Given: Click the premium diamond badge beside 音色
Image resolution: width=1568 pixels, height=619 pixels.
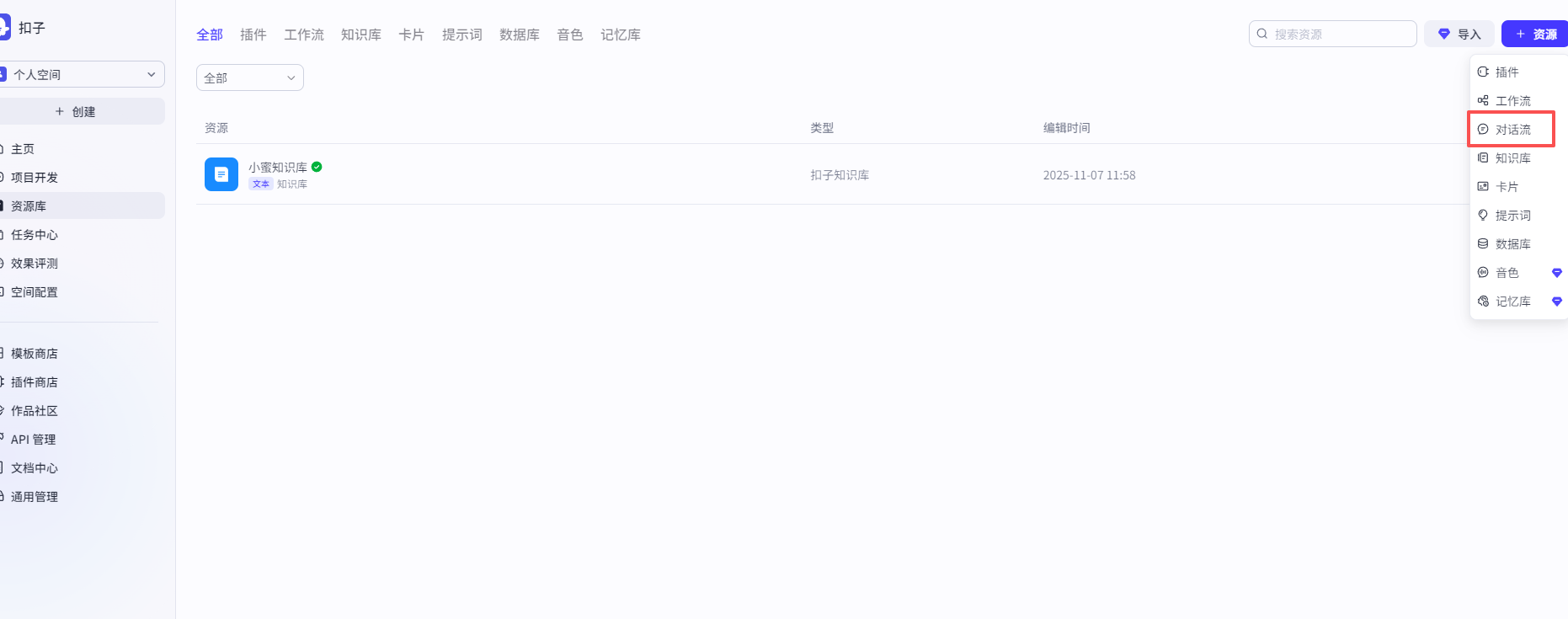Looking at the screenshot, I should (1557, 273).
